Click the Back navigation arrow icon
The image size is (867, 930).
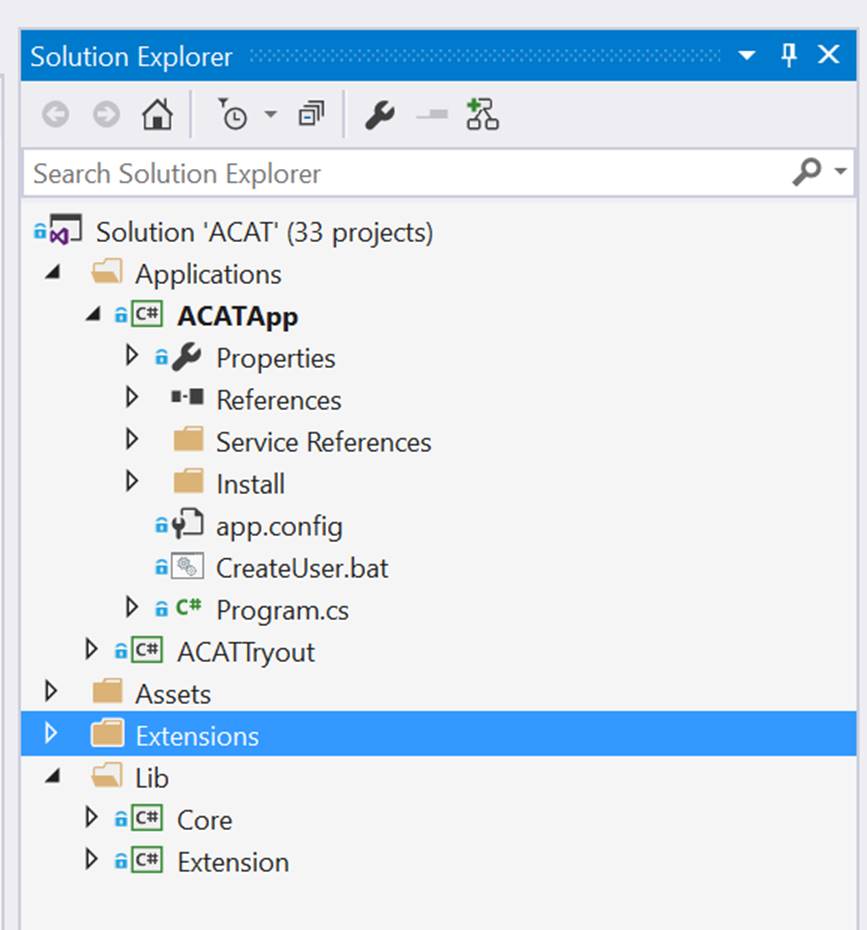tap(56, 115)
